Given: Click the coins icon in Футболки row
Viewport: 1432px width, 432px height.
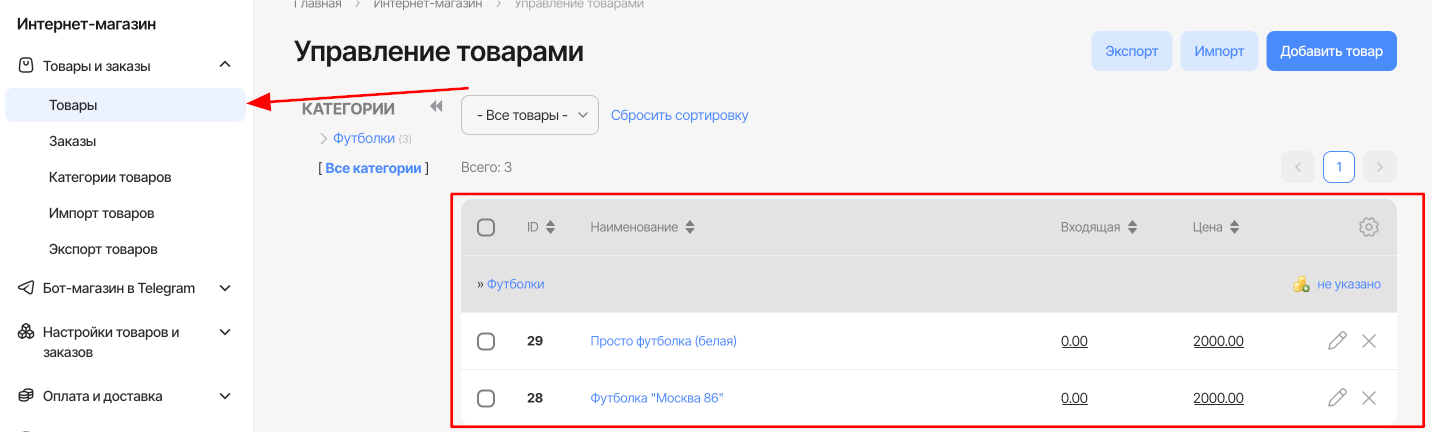Looking at the screenshot, I should pyautogui.click(x=1301, y=284).
